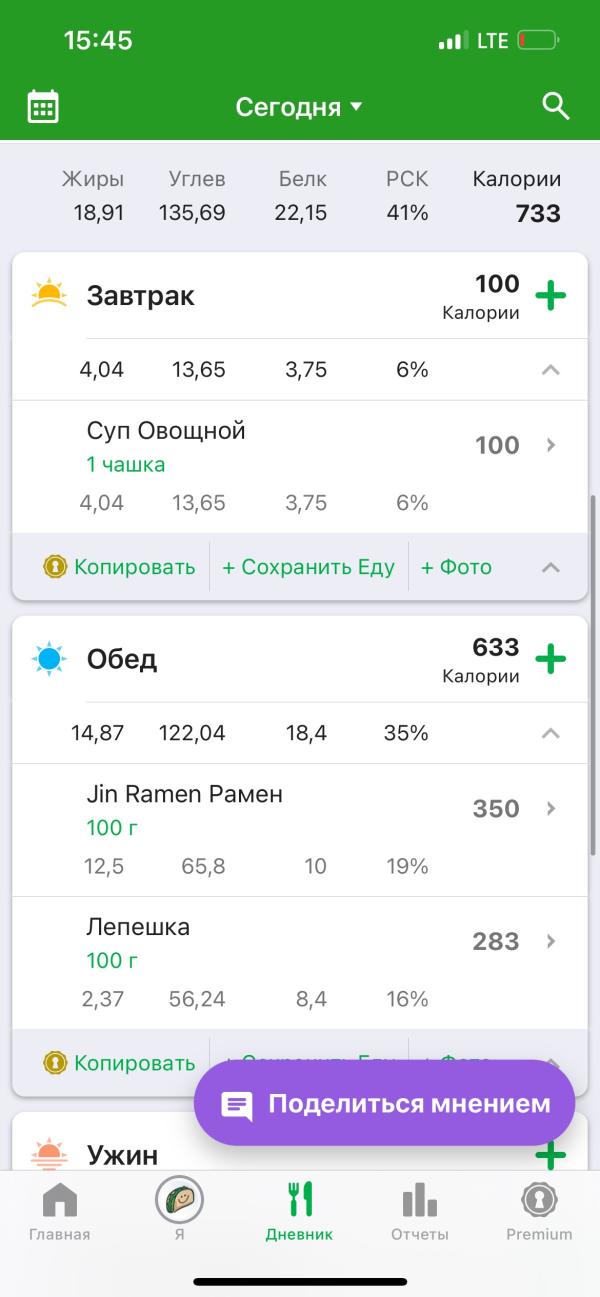Open the calendar icon in header
The height and width of the screenshot is (1297, 600).
pos(43,106)
